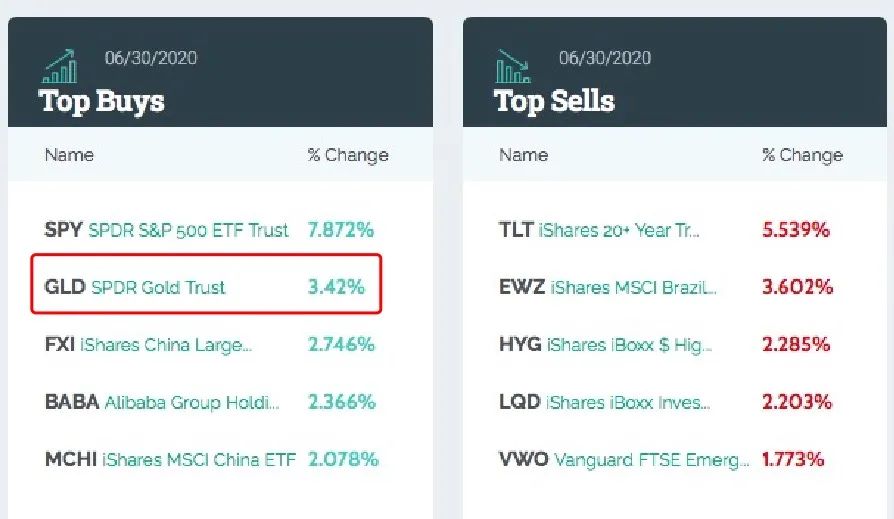
Task: Select the GLD SPDR Gold Trust entry
Action: pos(135,287)
